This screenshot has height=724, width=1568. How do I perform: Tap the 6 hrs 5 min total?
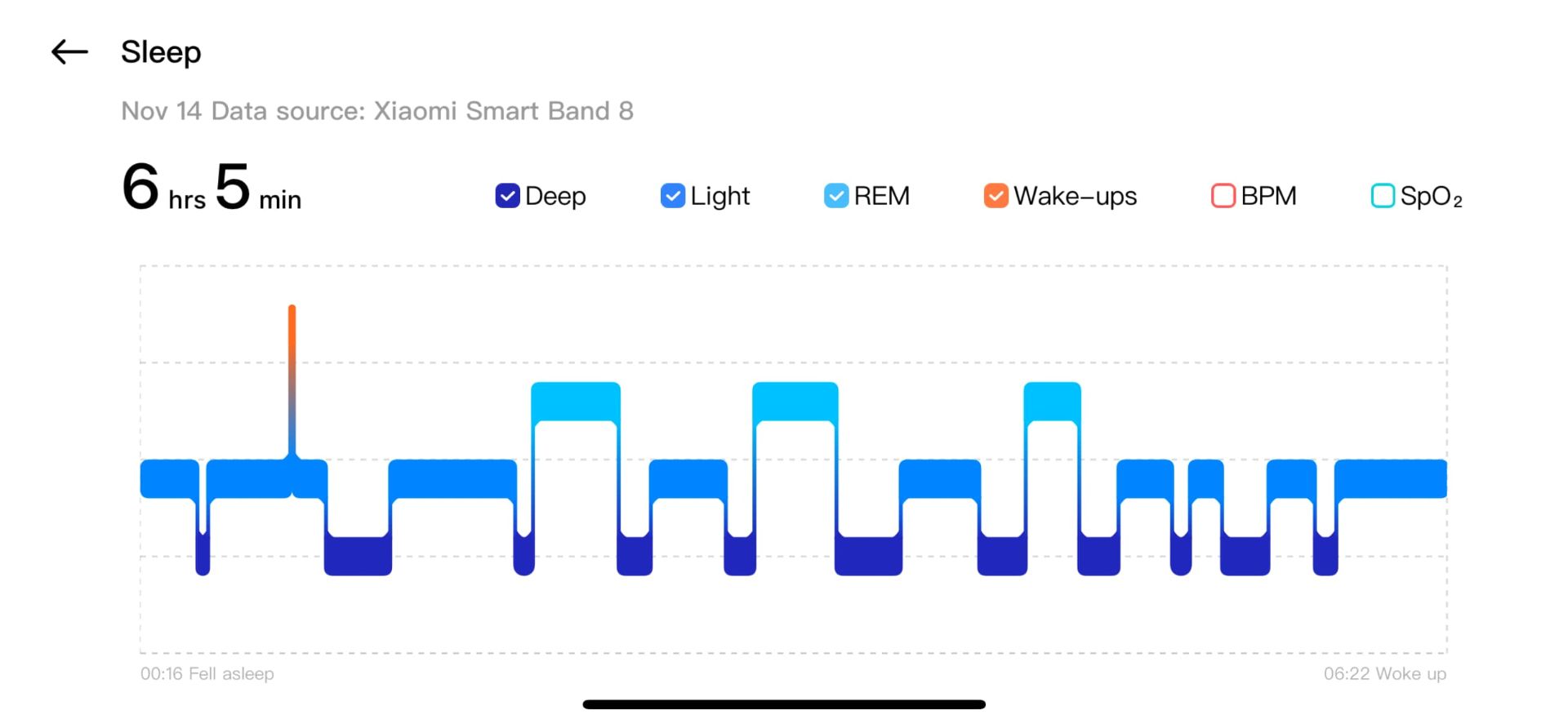[x=212, y=188]
